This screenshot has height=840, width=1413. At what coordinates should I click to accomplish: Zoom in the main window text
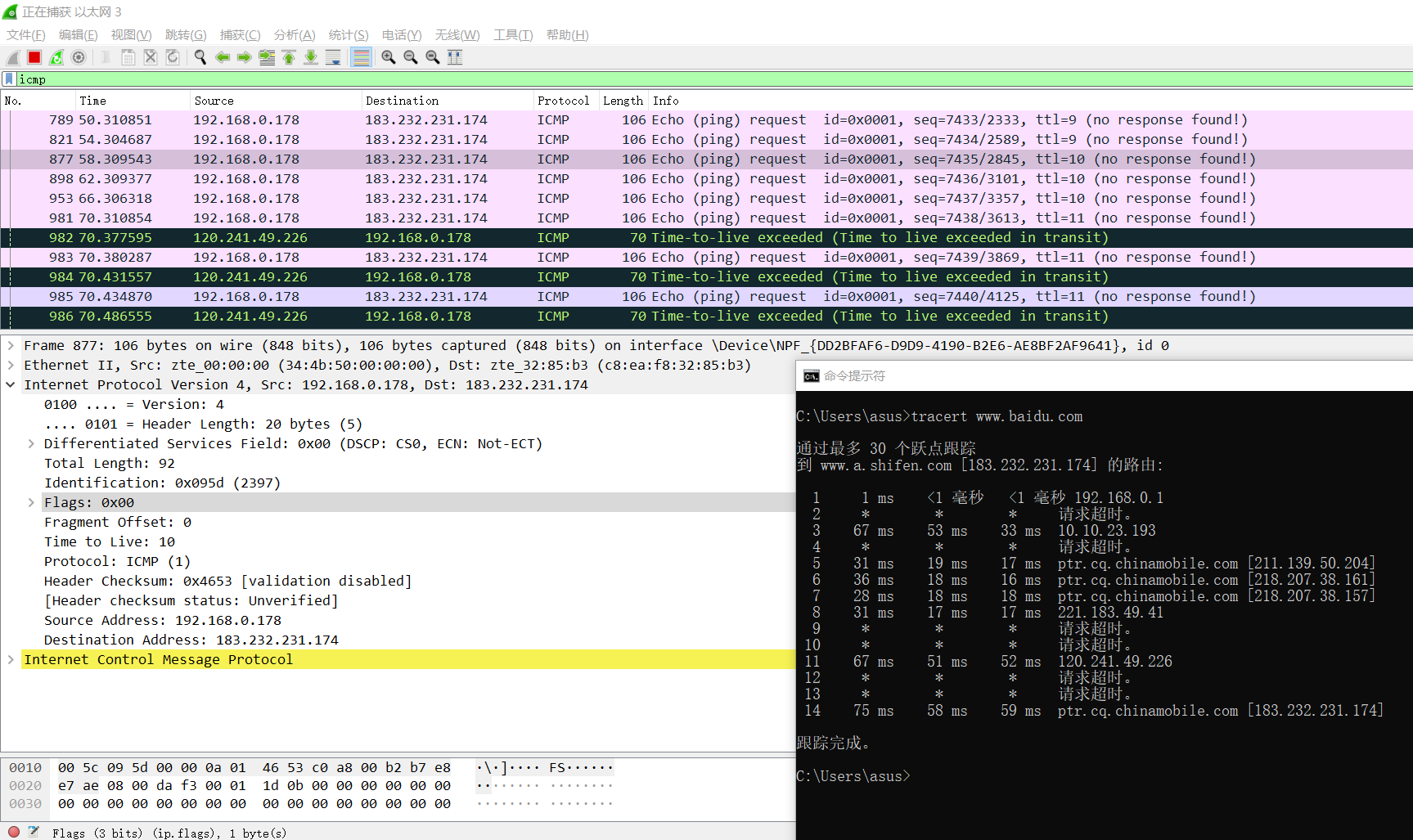[389, 57]
